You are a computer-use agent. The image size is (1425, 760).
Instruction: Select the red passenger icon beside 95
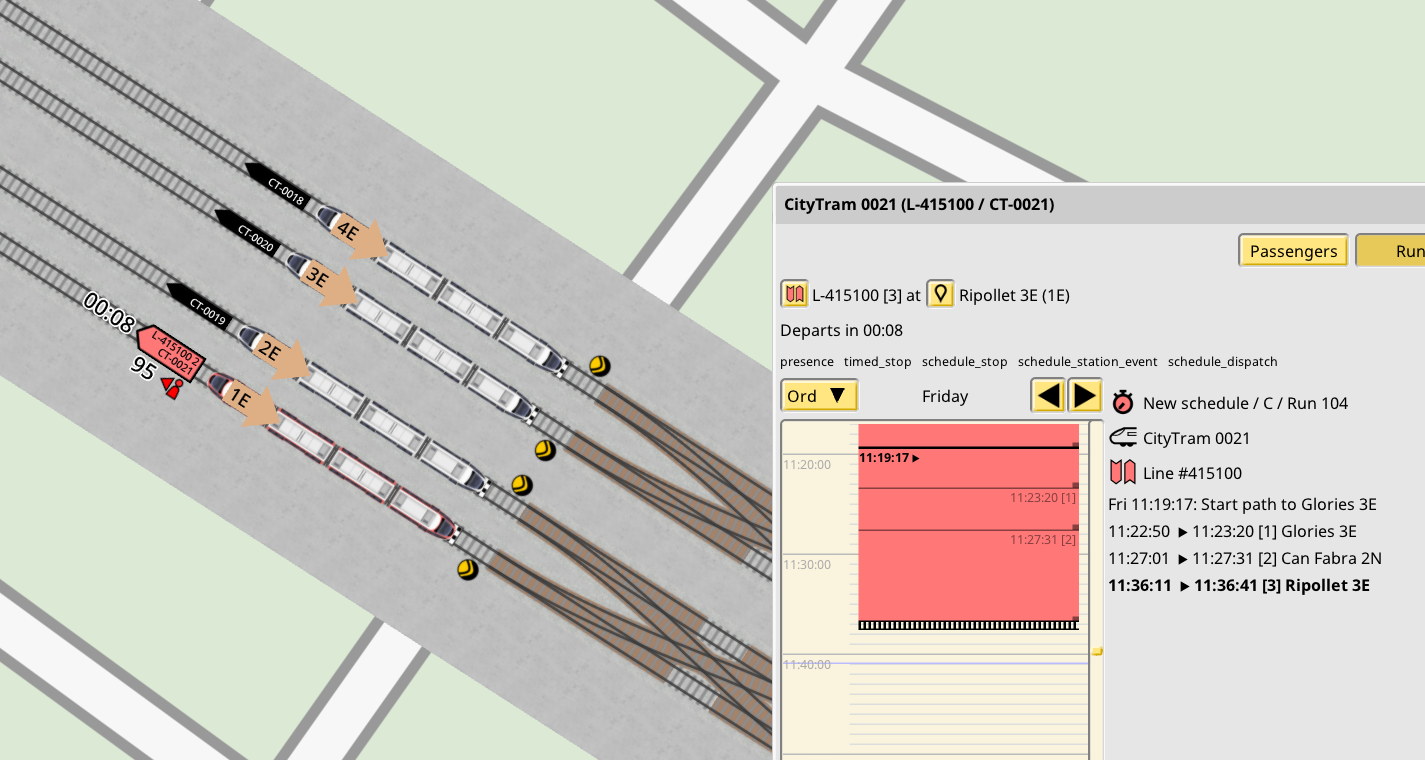coord(173,389)
